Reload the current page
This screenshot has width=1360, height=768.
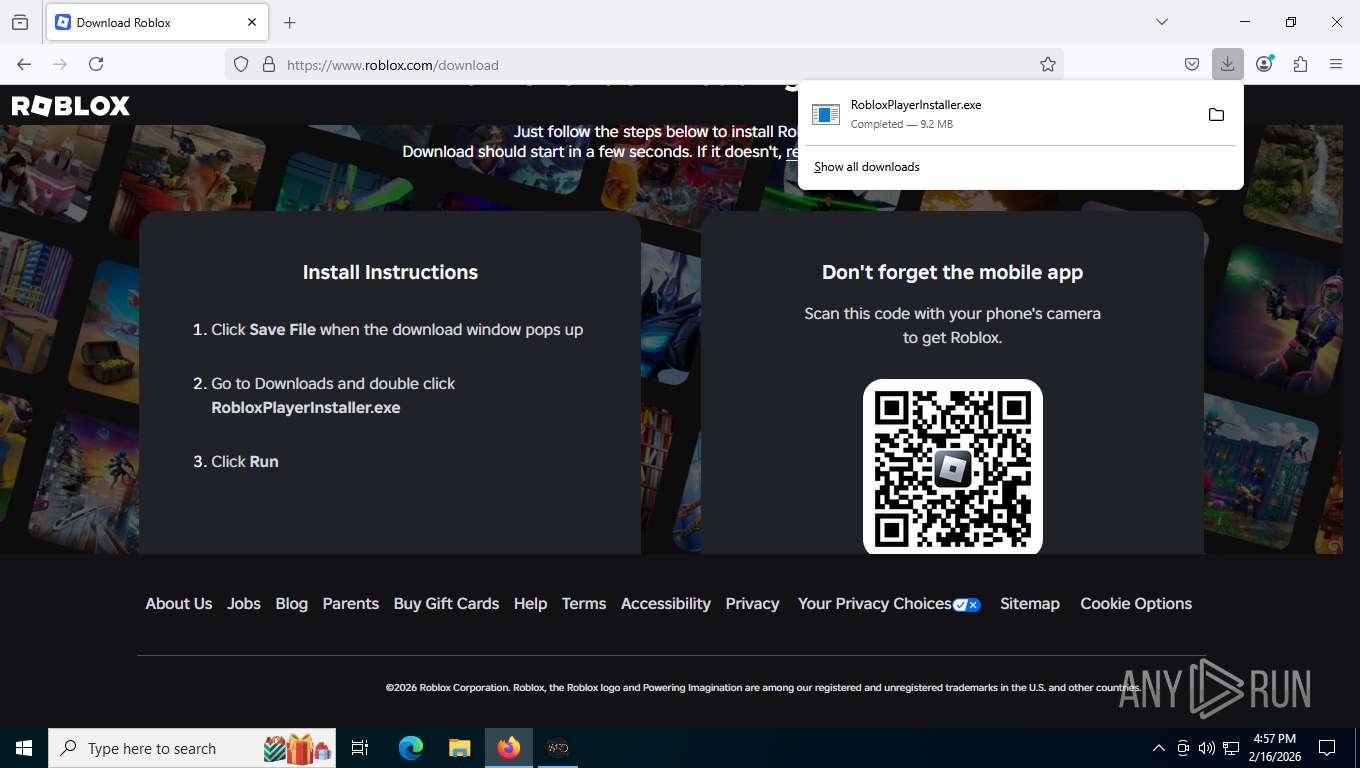tap(96, 64)
